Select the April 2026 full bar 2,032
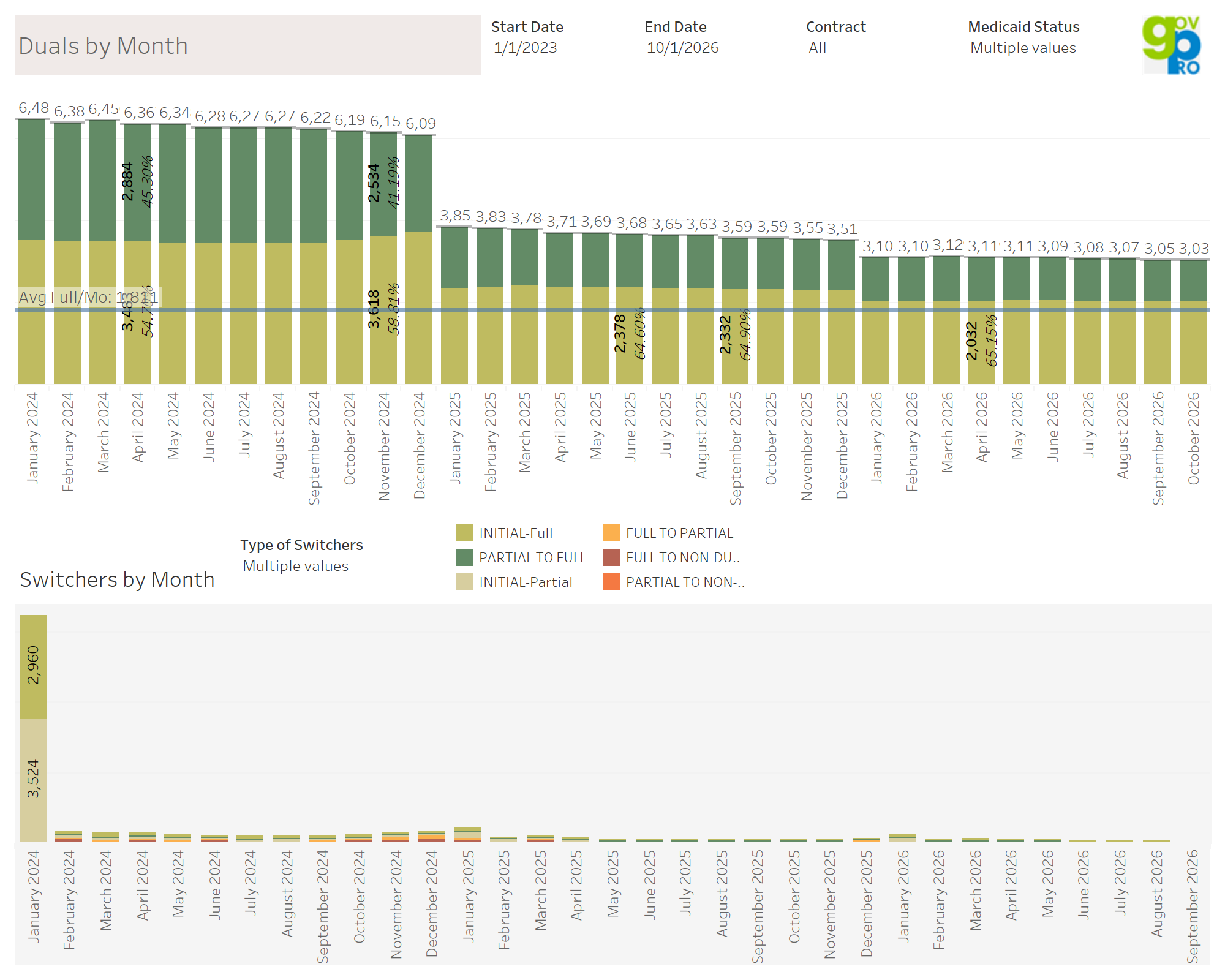 tap(981, 342)
